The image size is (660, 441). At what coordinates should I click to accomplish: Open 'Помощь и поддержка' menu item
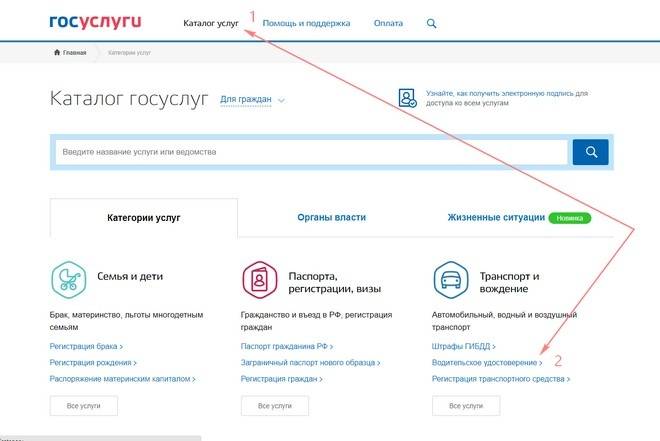tap(306, 23)
